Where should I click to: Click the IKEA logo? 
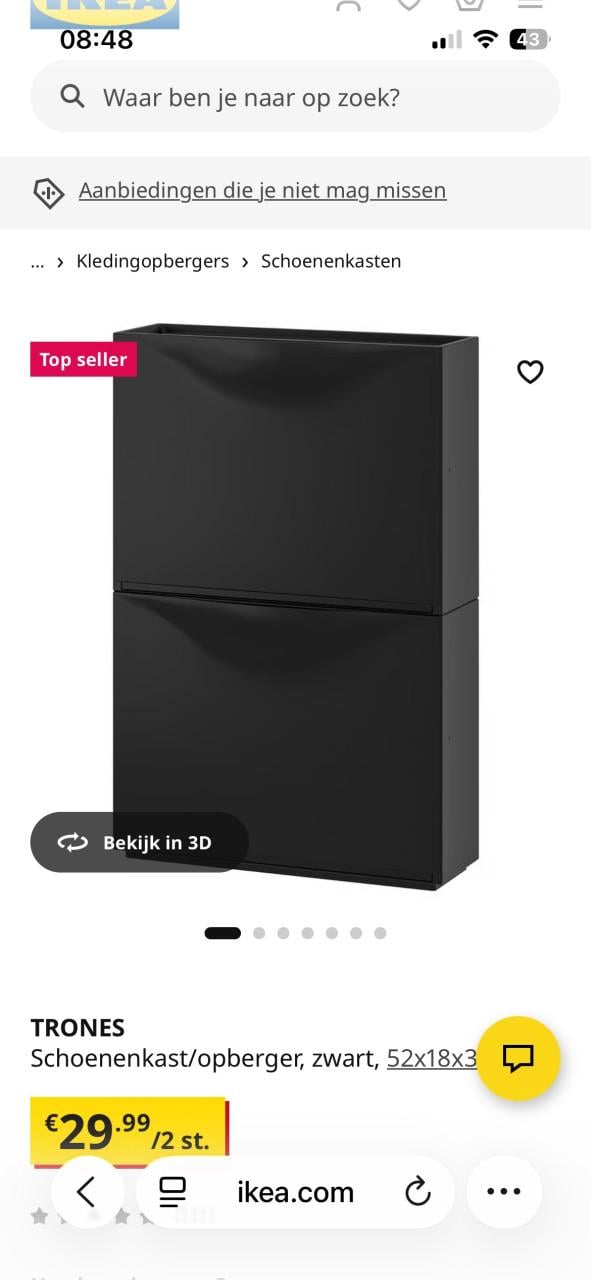coord(105,12)
